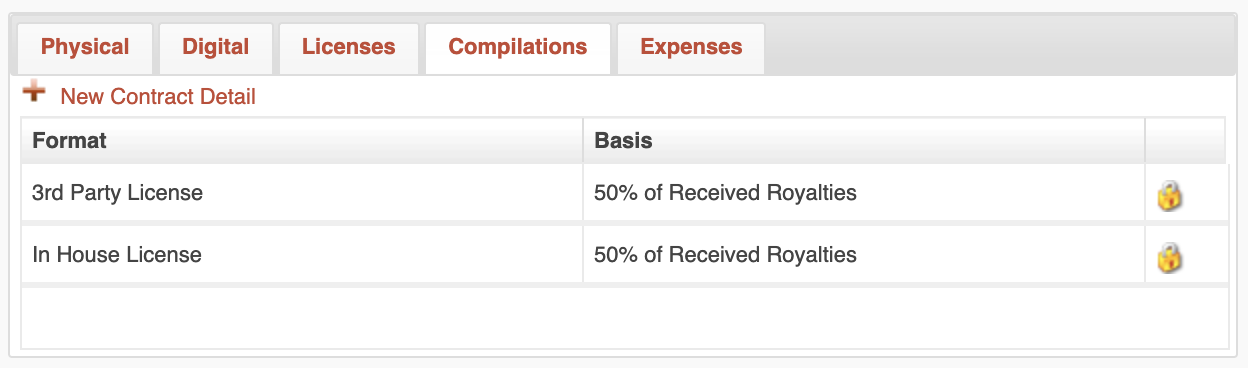Click the 3rd Party License basis cell
The width and height of the screenshot is (1248, 368).
tap(864, 193)
